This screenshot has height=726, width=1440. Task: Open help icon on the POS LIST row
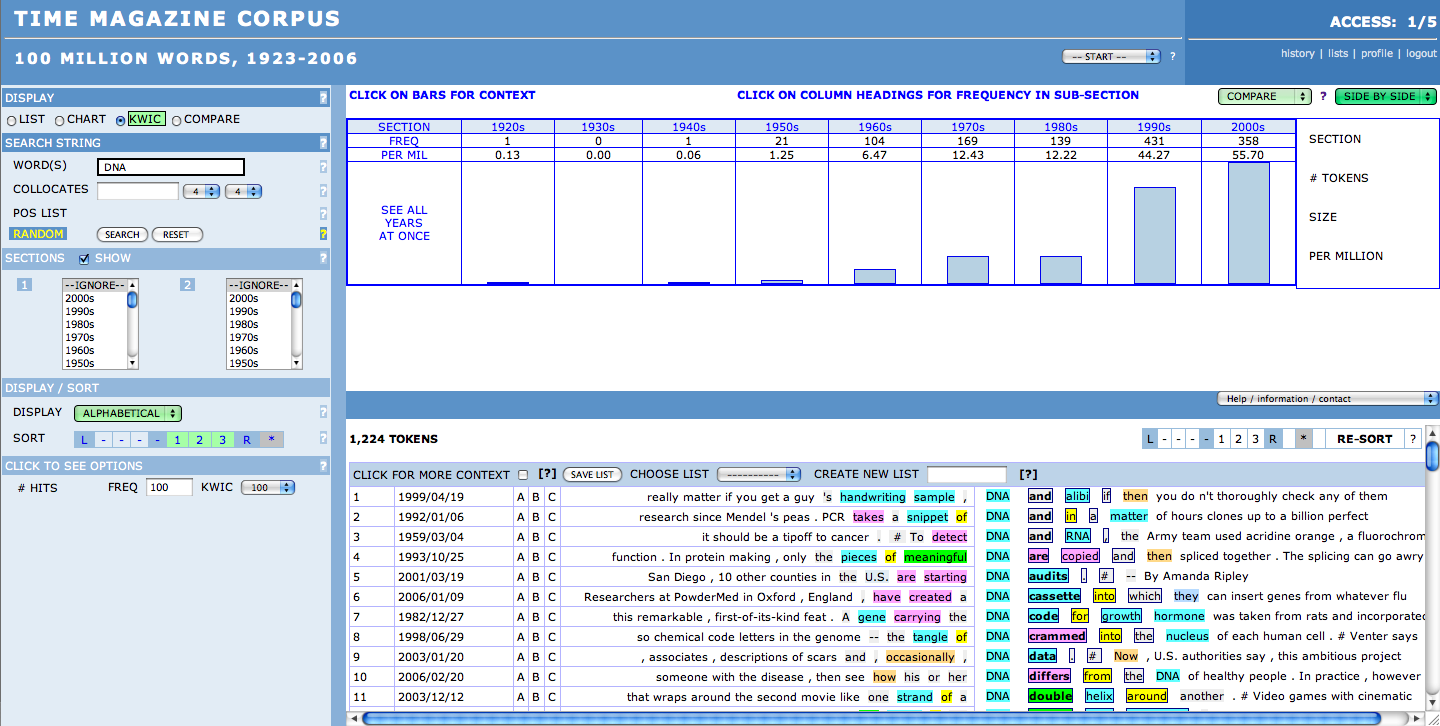[323, 213]
